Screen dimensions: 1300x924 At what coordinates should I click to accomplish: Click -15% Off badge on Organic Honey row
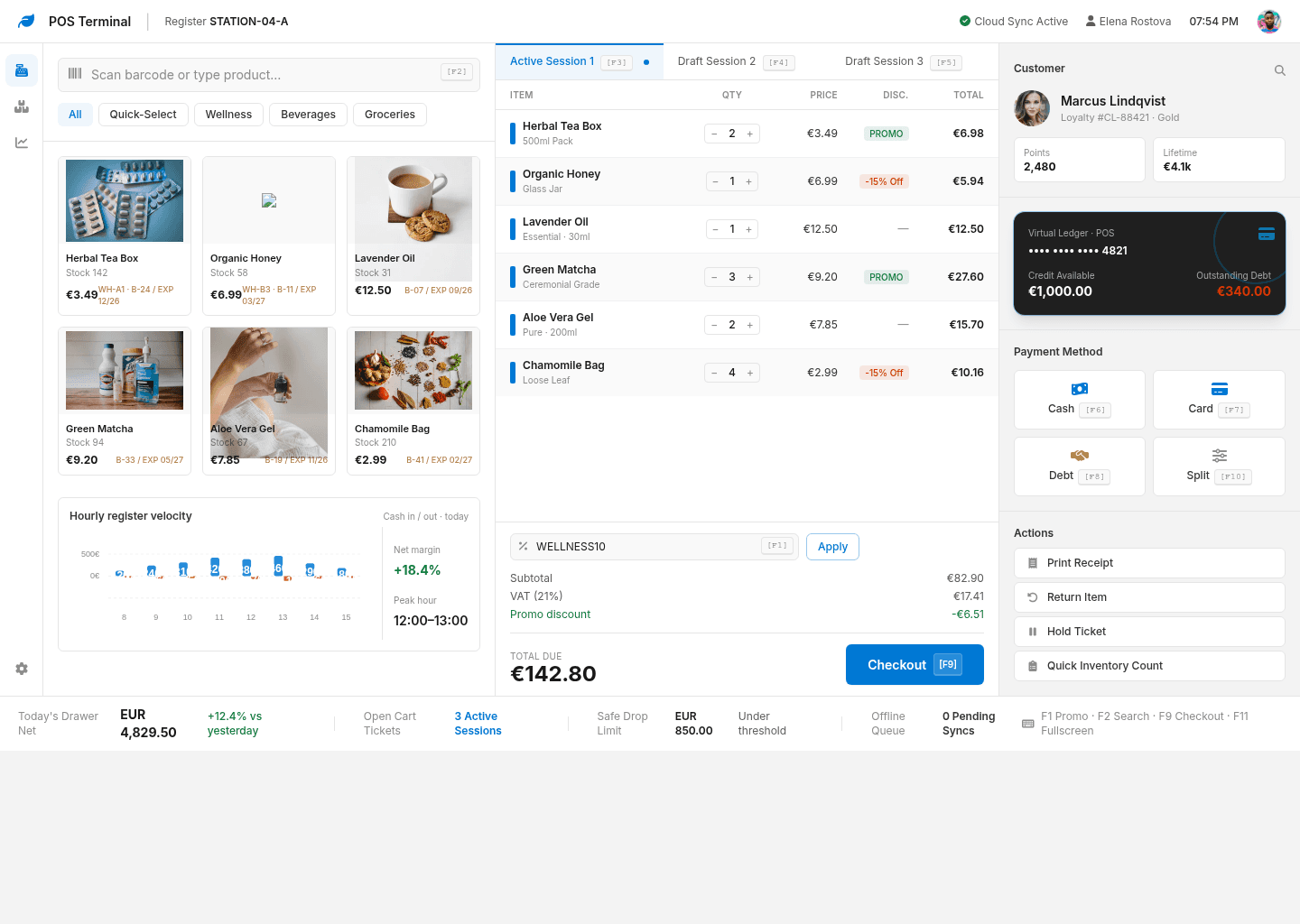pyautogui.click(x=884, y=181)
